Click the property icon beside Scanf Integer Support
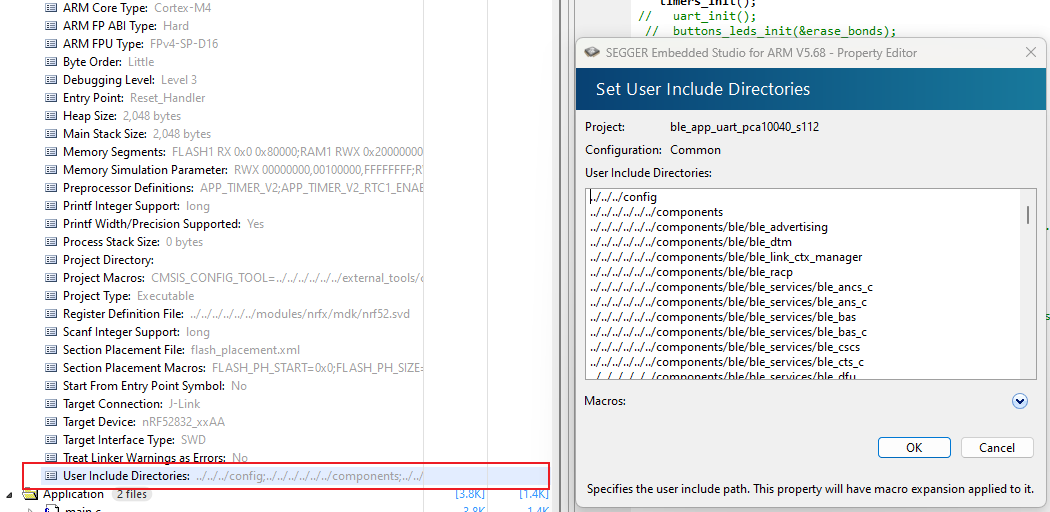Image resolution: width=1050 pixels, height=512 pixels. (50, 332)
